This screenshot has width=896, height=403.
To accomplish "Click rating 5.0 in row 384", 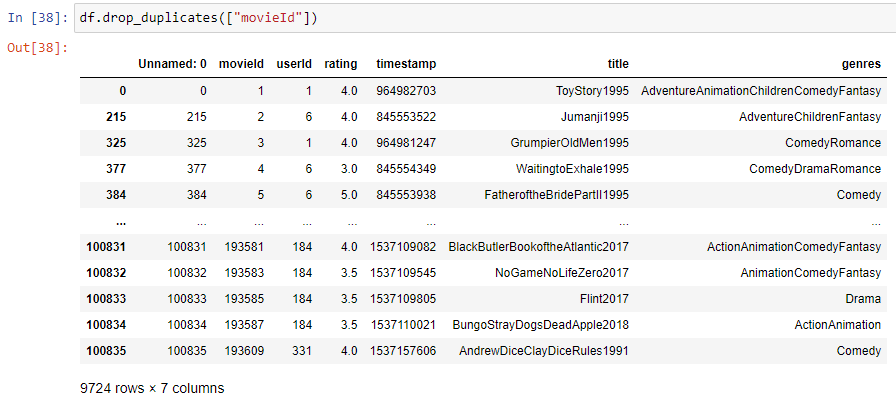I will [x=347, y=195].
